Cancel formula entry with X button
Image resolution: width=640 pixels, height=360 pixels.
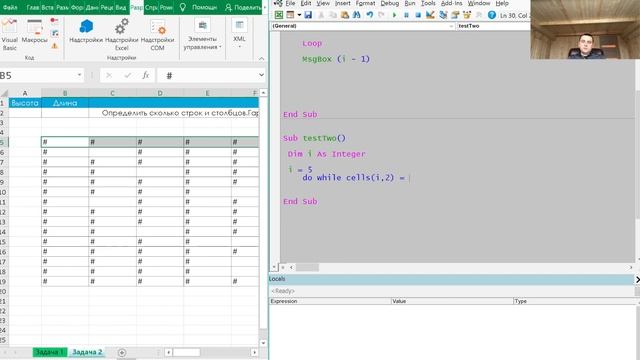[x=109, y=76]
